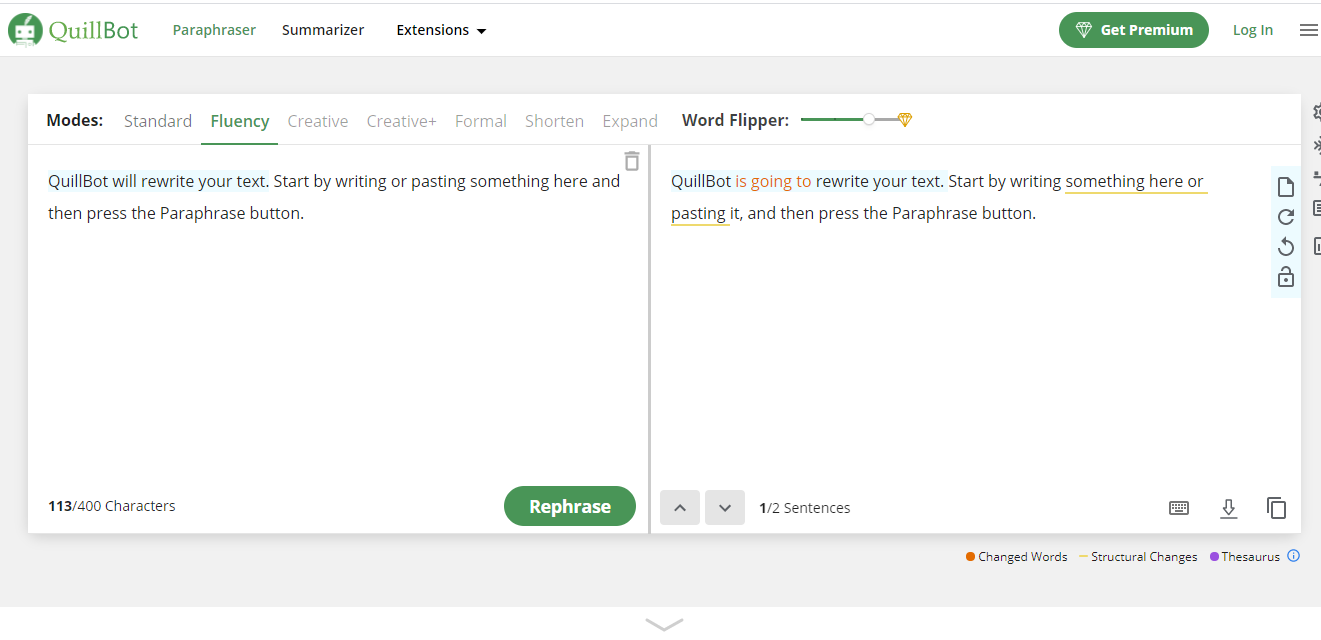Click the premium diamond on Word Flipper

[x=905, y=120]
